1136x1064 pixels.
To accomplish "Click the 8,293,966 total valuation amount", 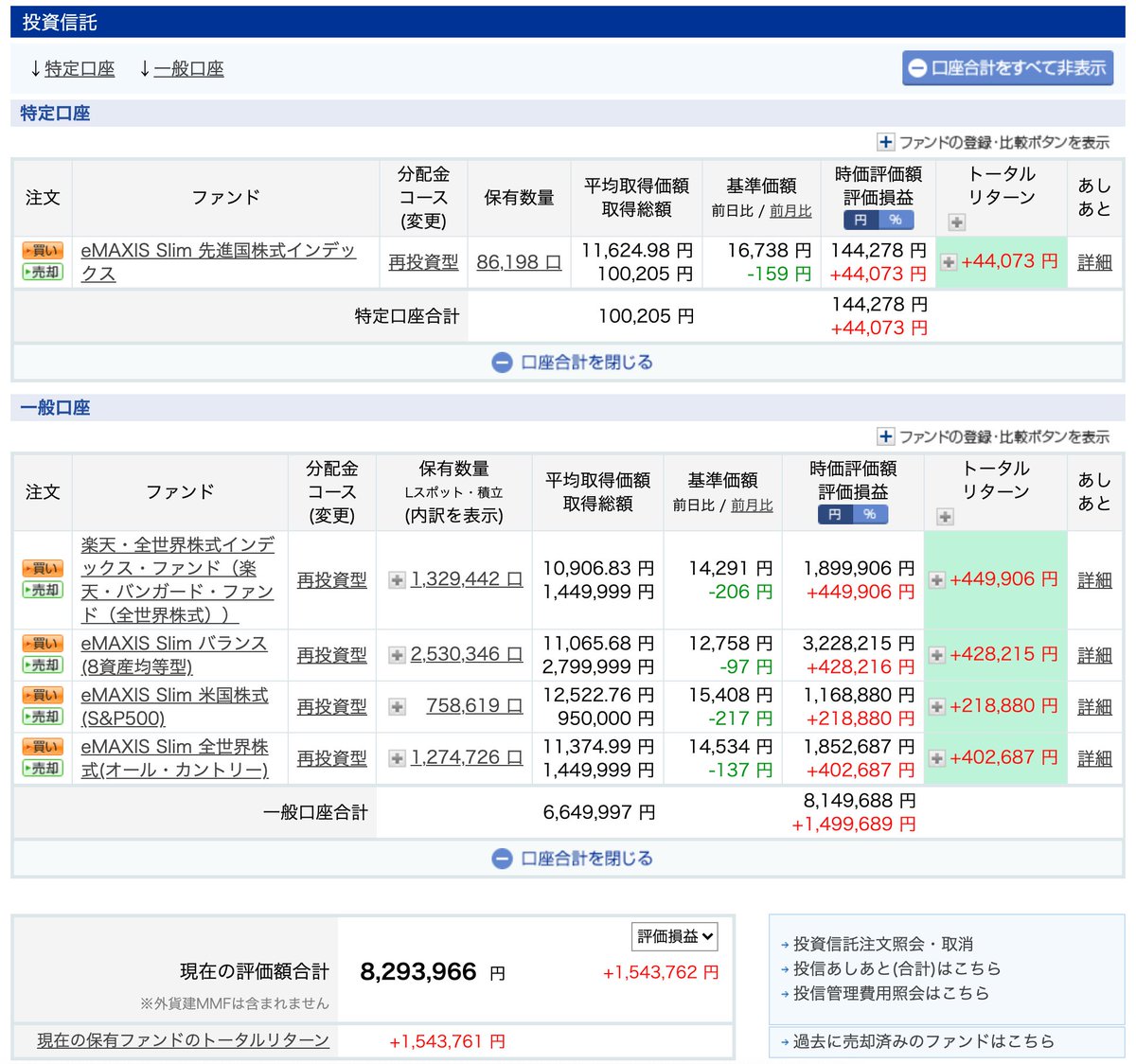I will click(x=418, y=972).
